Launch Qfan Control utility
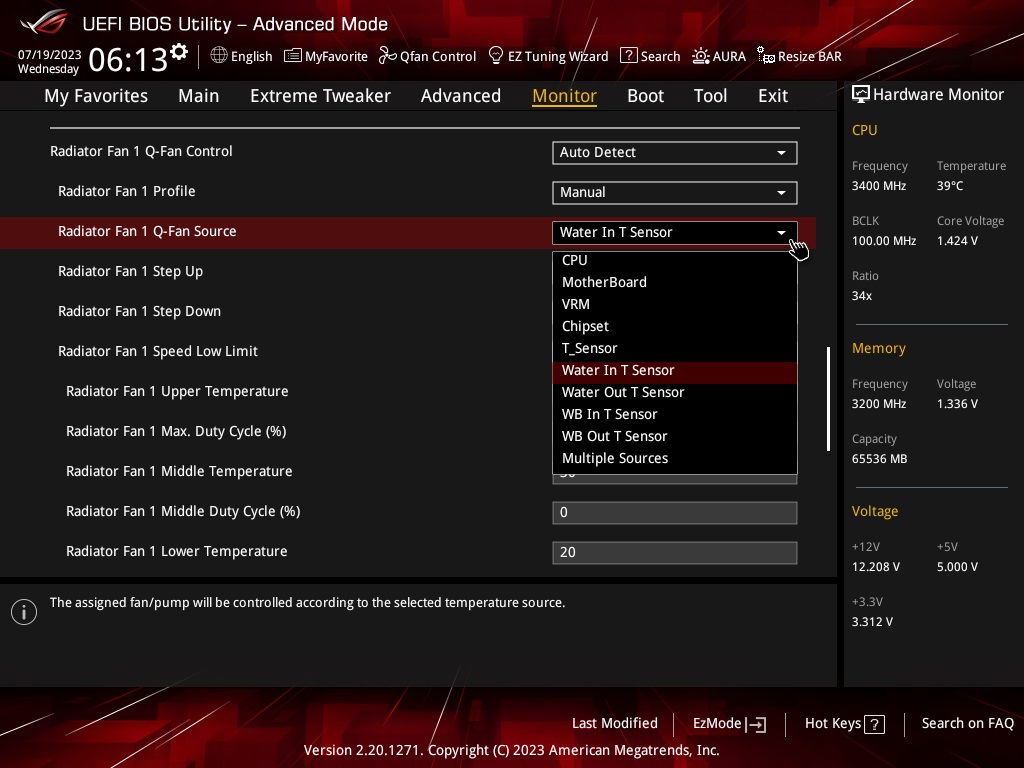 (x=438, y=57)
